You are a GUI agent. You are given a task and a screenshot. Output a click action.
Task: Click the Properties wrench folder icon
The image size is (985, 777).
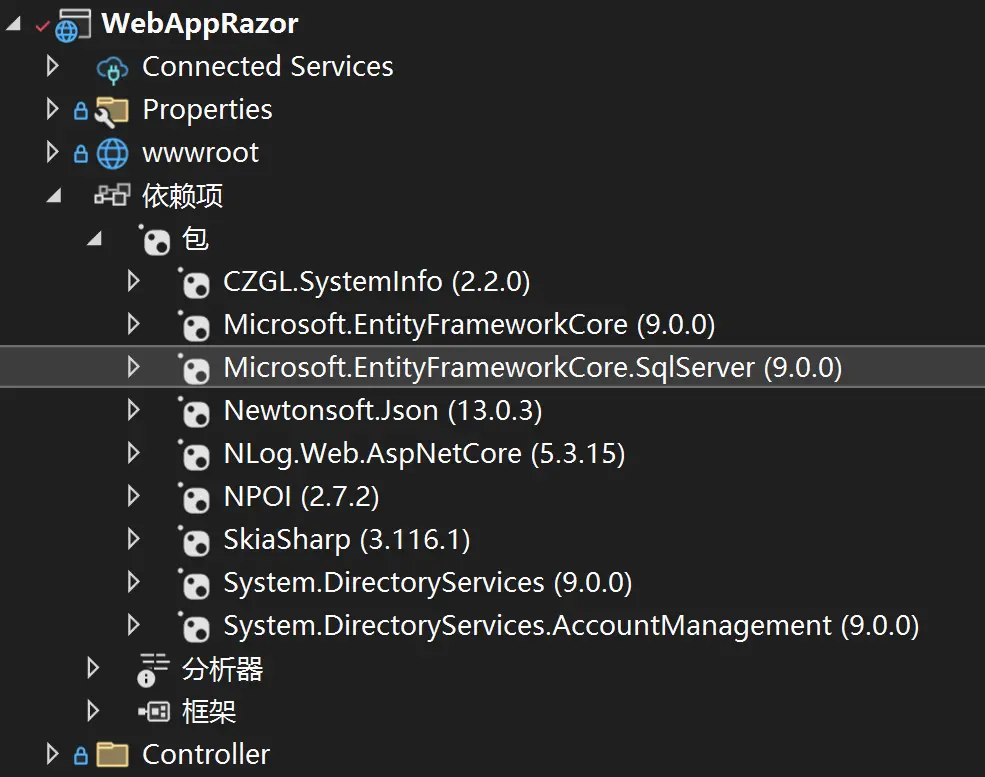tap(111, 112)
